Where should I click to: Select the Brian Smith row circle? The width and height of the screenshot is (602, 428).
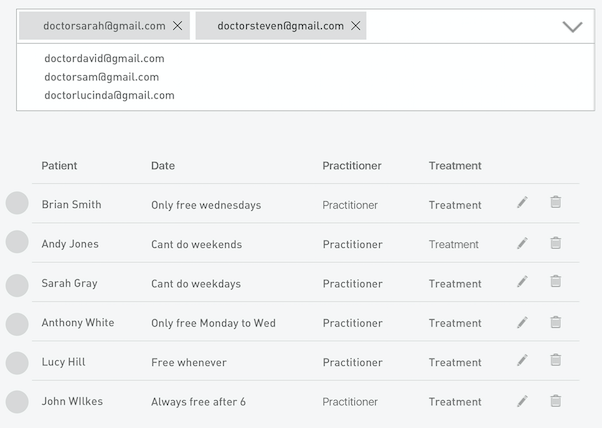point(17,203)
